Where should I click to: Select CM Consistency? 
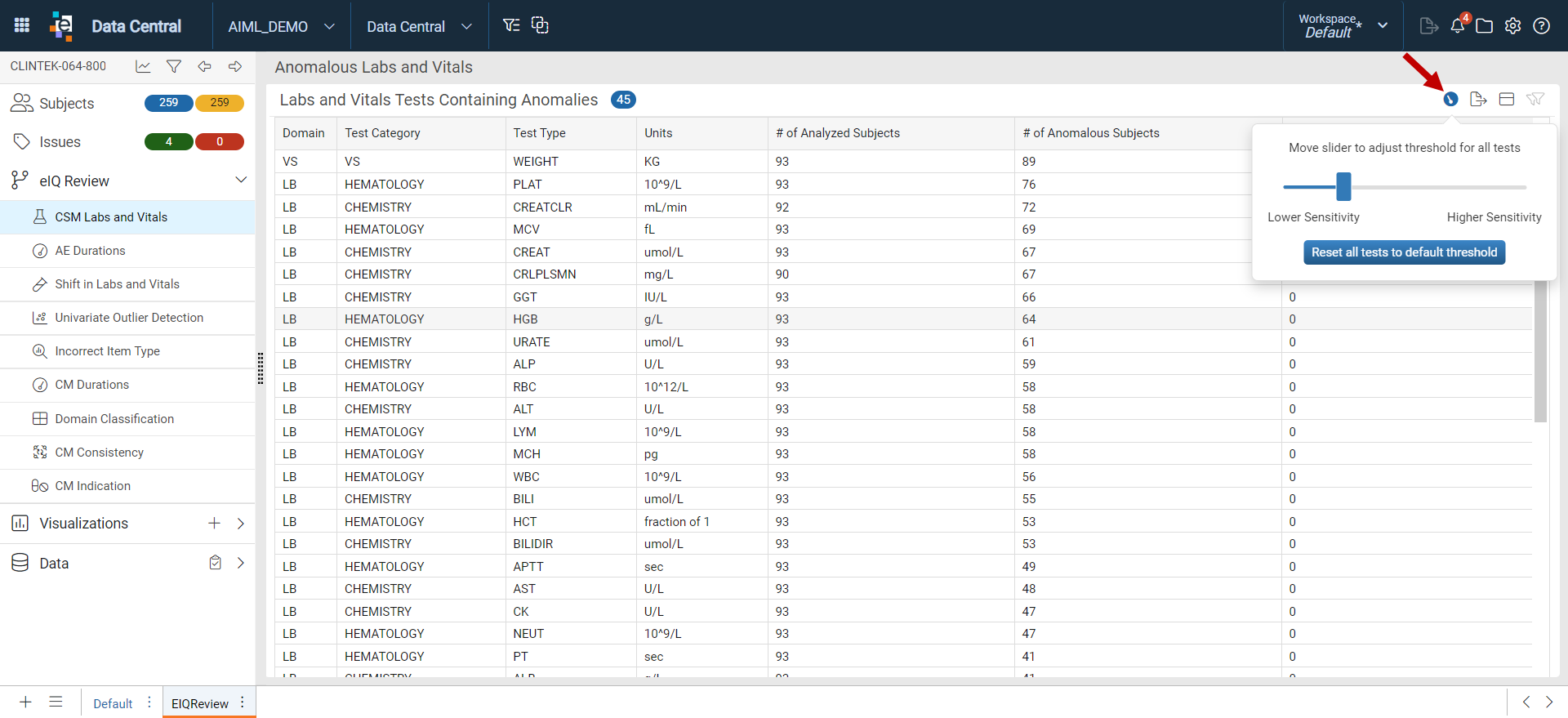tap(127, 453)
